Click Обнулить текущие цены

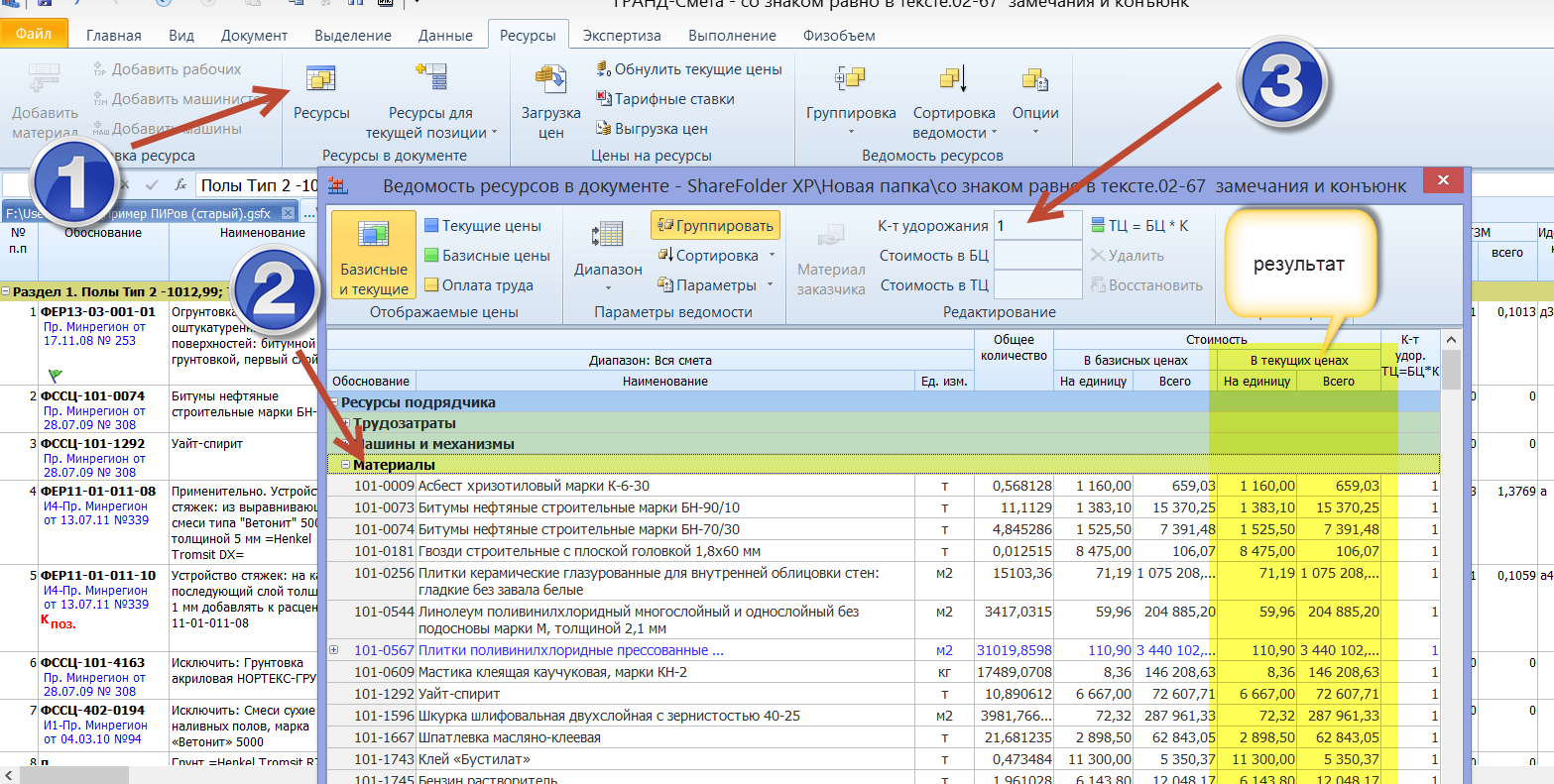689,69
